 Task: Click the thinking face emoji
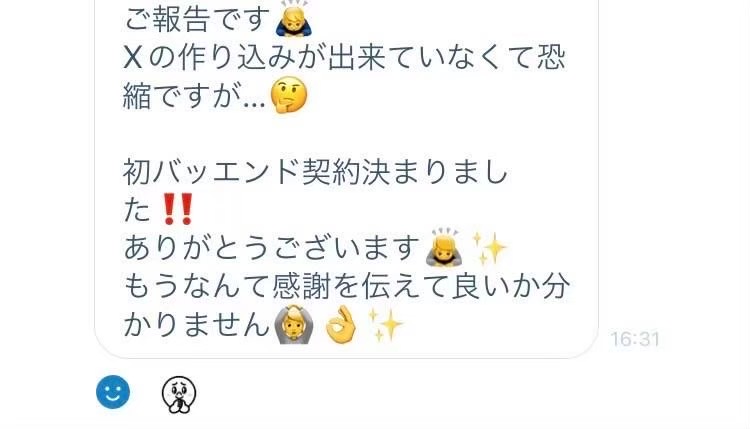(289, 95)
